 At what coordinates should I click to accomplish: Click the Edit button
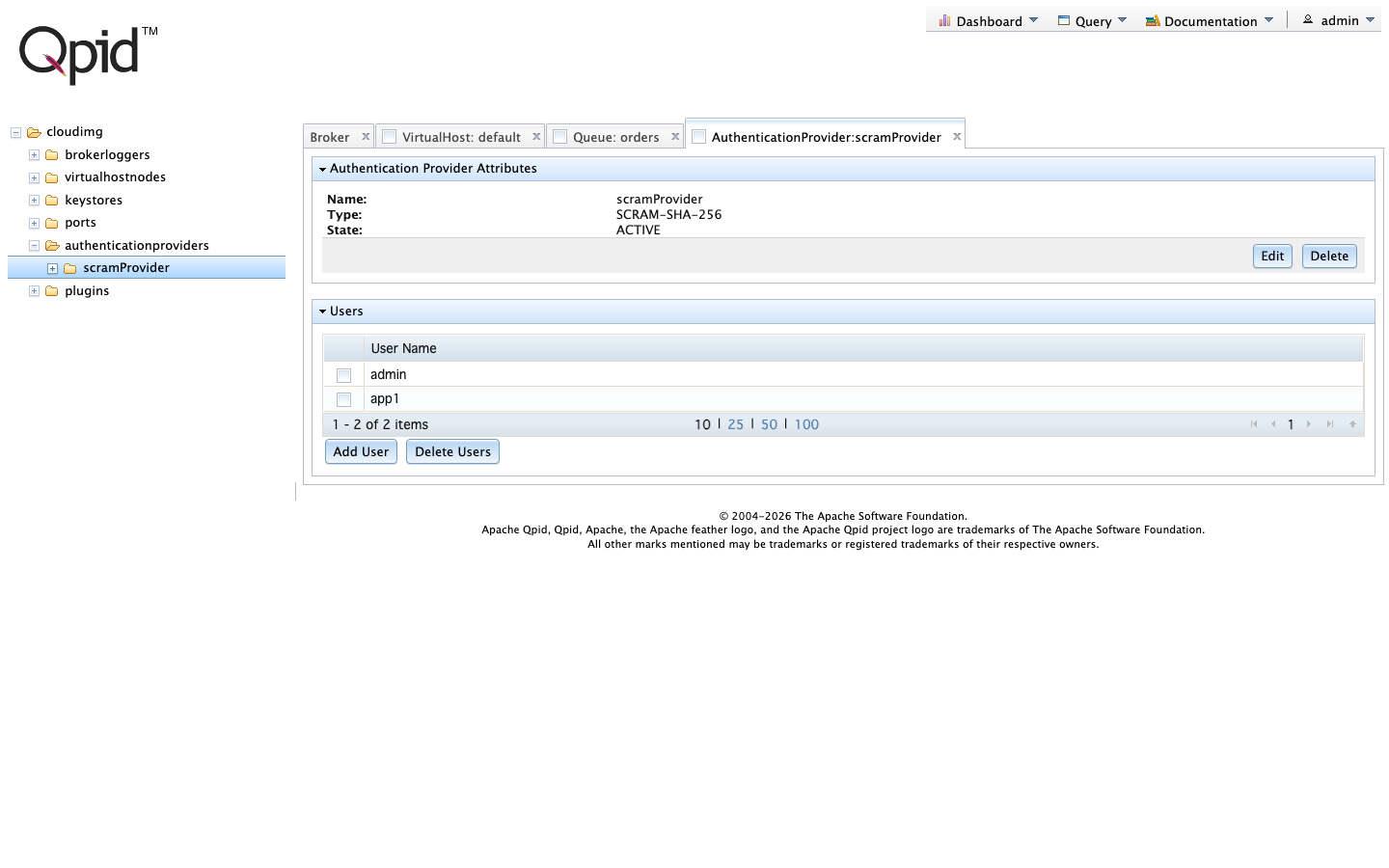coord(1272,257)
